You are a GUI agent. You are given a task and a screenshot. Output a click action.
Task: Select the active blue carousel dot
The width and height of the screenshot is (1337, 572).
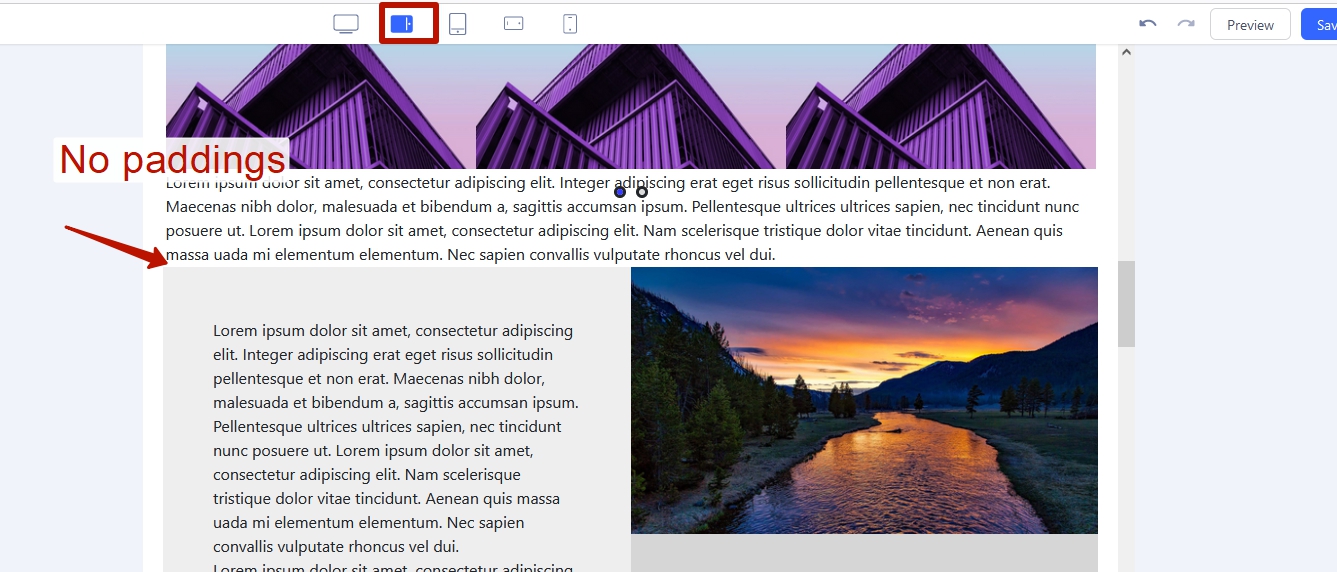tap(620, 191)
